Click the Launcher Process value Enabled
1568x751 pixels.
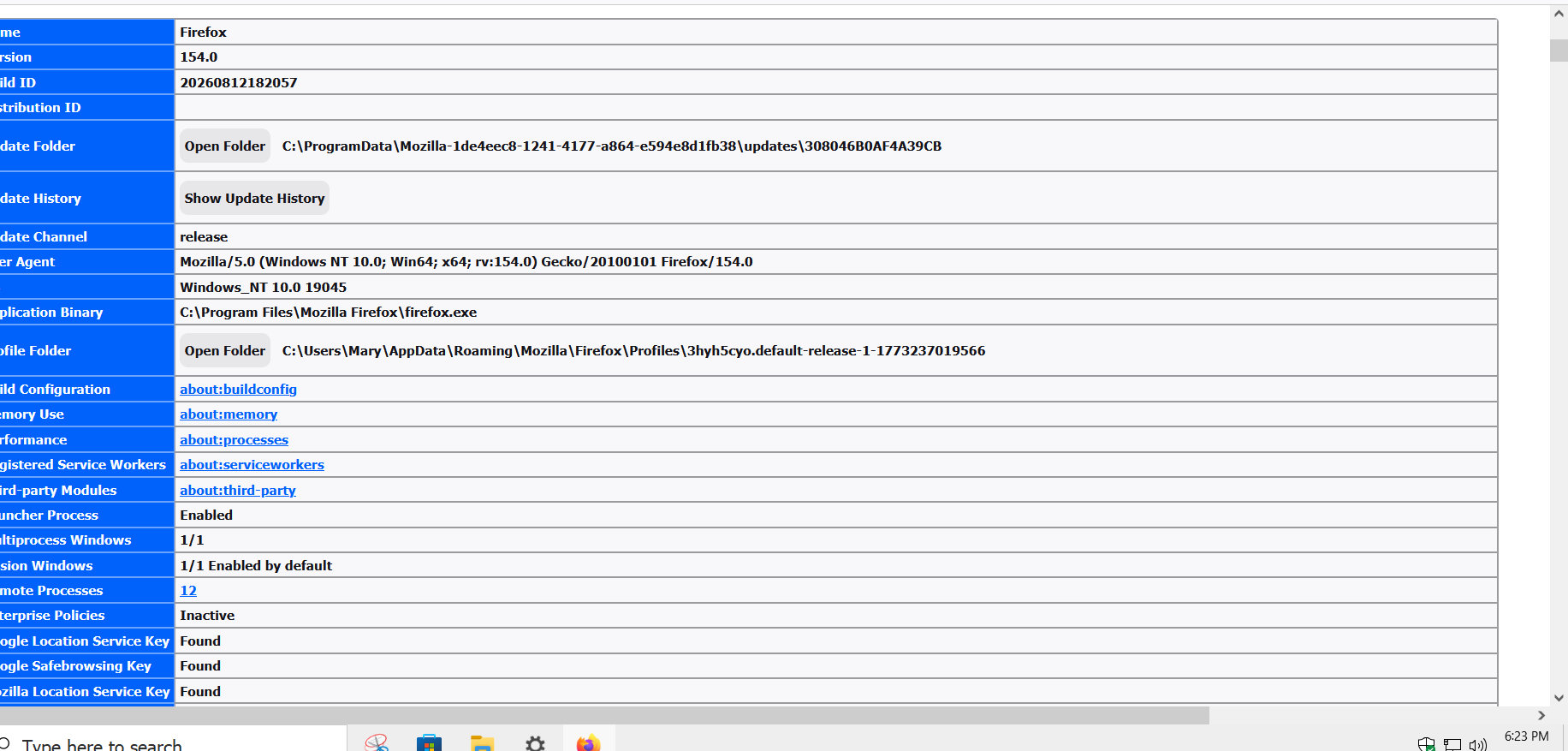click(206, 516)
